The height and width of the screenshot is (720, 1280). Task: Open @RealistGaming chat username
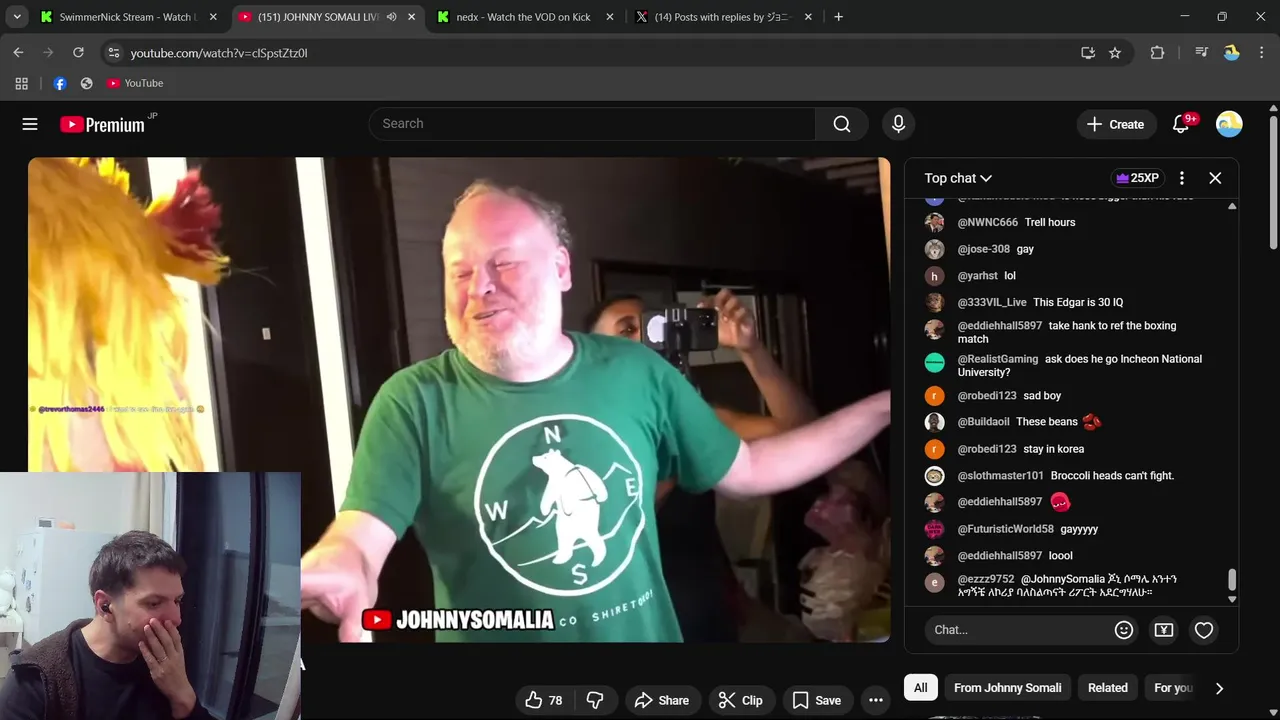[x=998, y=359]
